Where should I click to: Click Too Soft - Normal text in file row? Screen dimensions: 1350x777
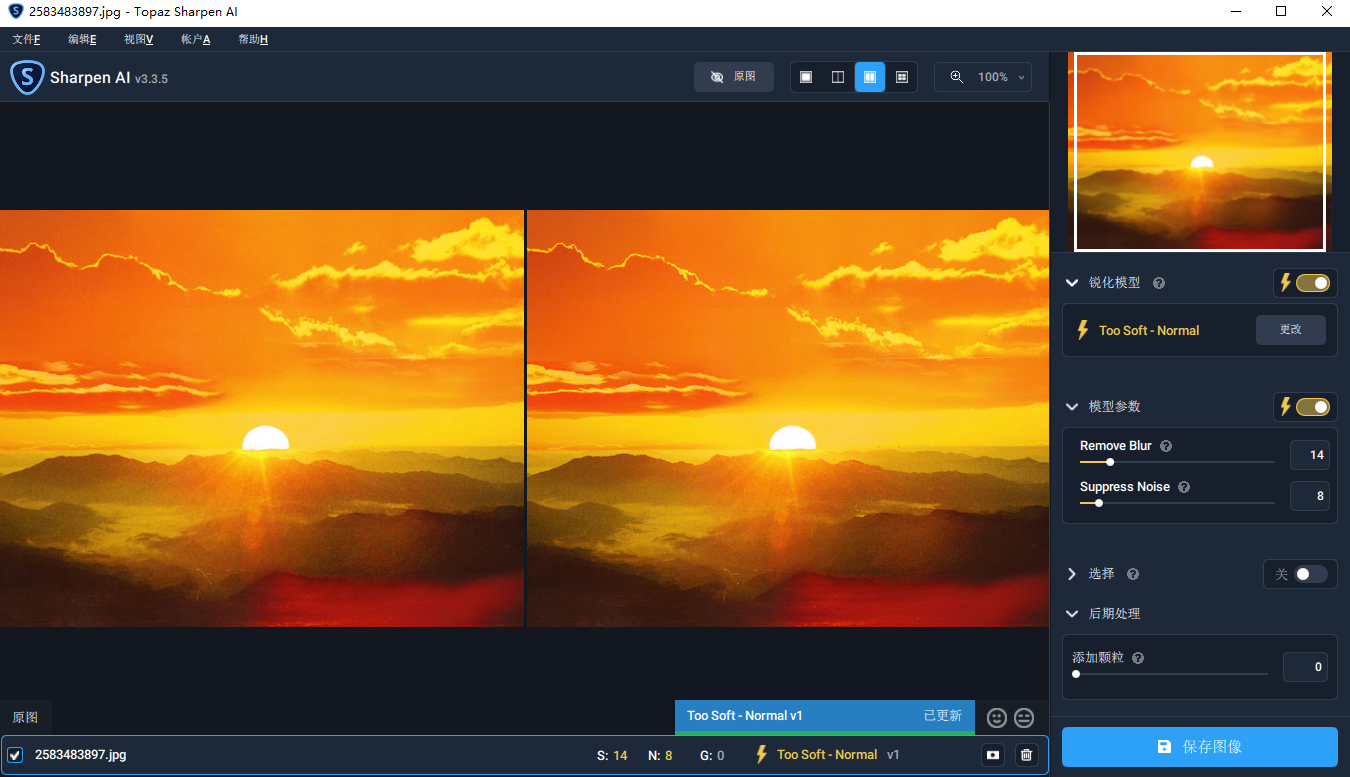827,755
